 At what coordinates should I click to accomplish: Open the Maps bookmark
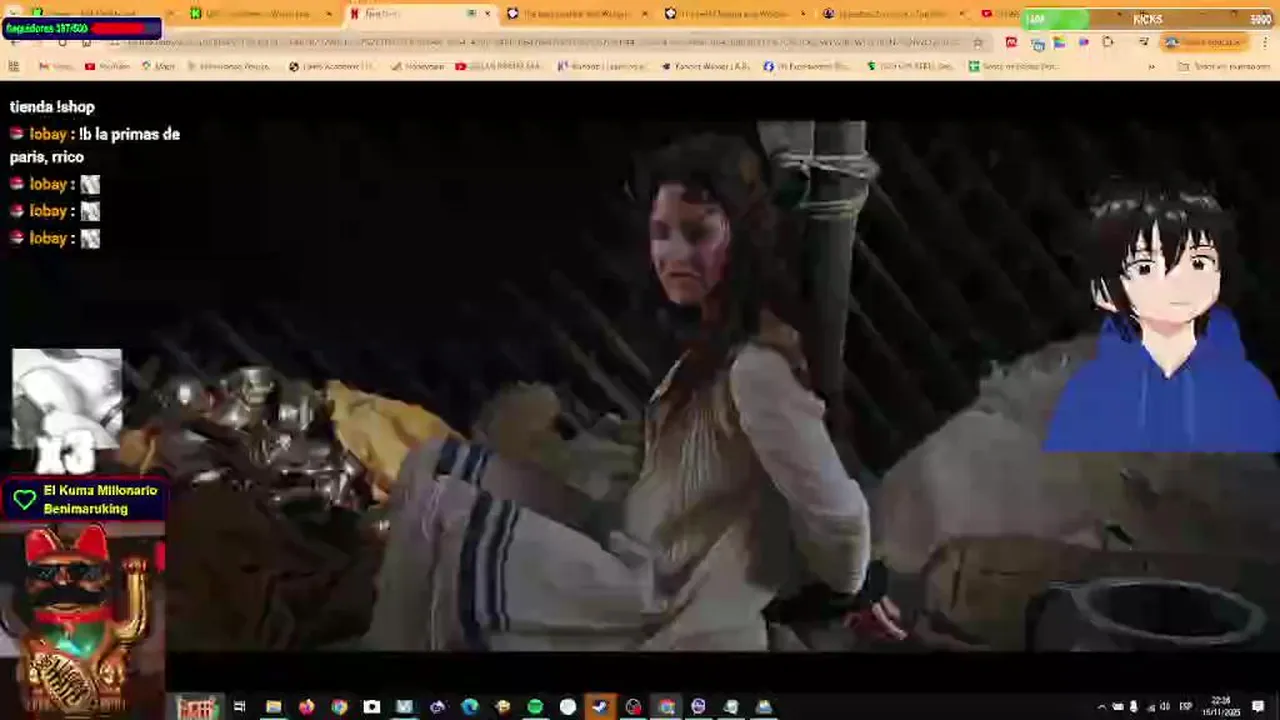(158, 66)
